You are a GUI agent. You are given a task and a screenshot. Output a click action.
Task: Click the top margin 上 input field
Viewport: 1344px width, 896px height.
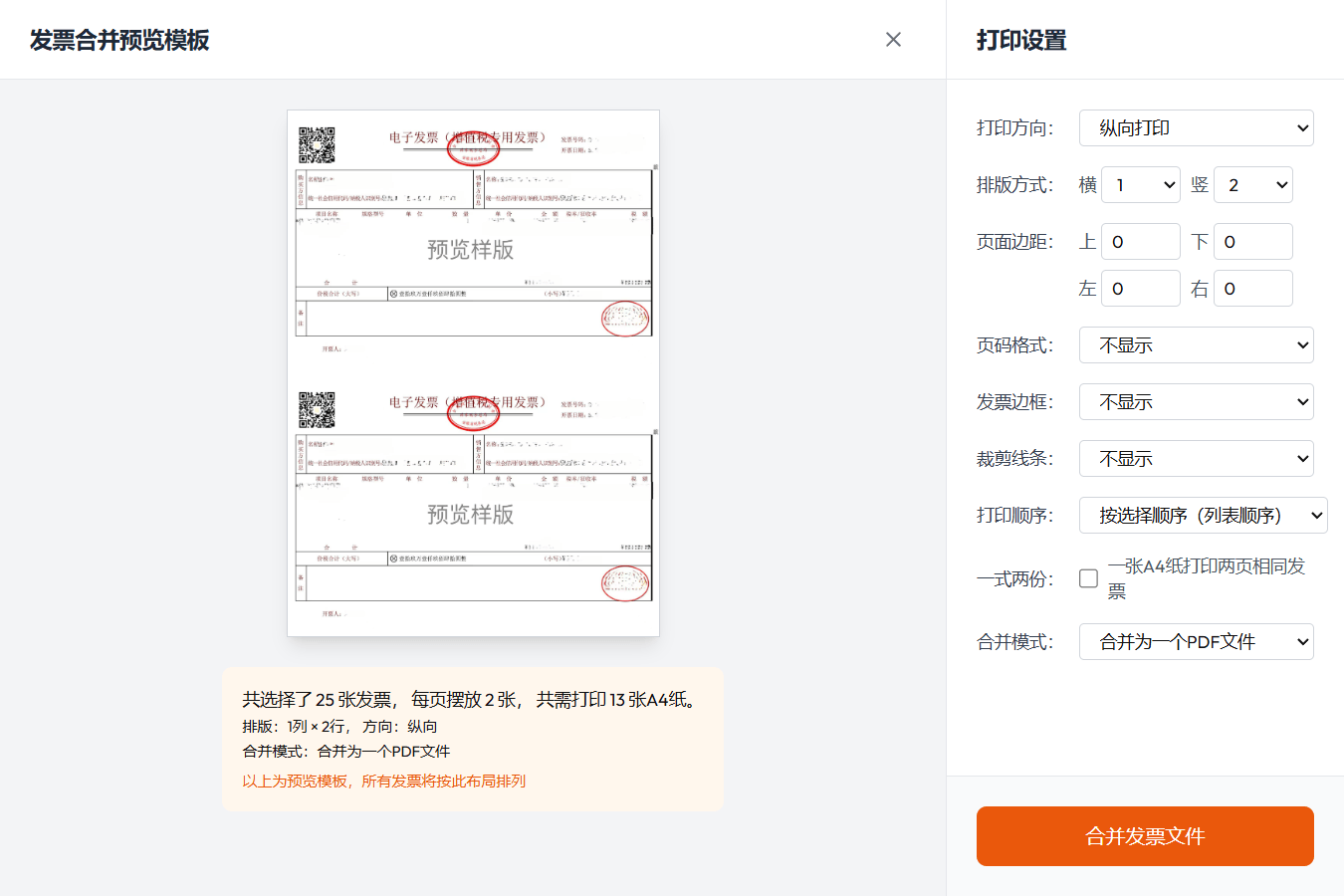(1140, 242)
